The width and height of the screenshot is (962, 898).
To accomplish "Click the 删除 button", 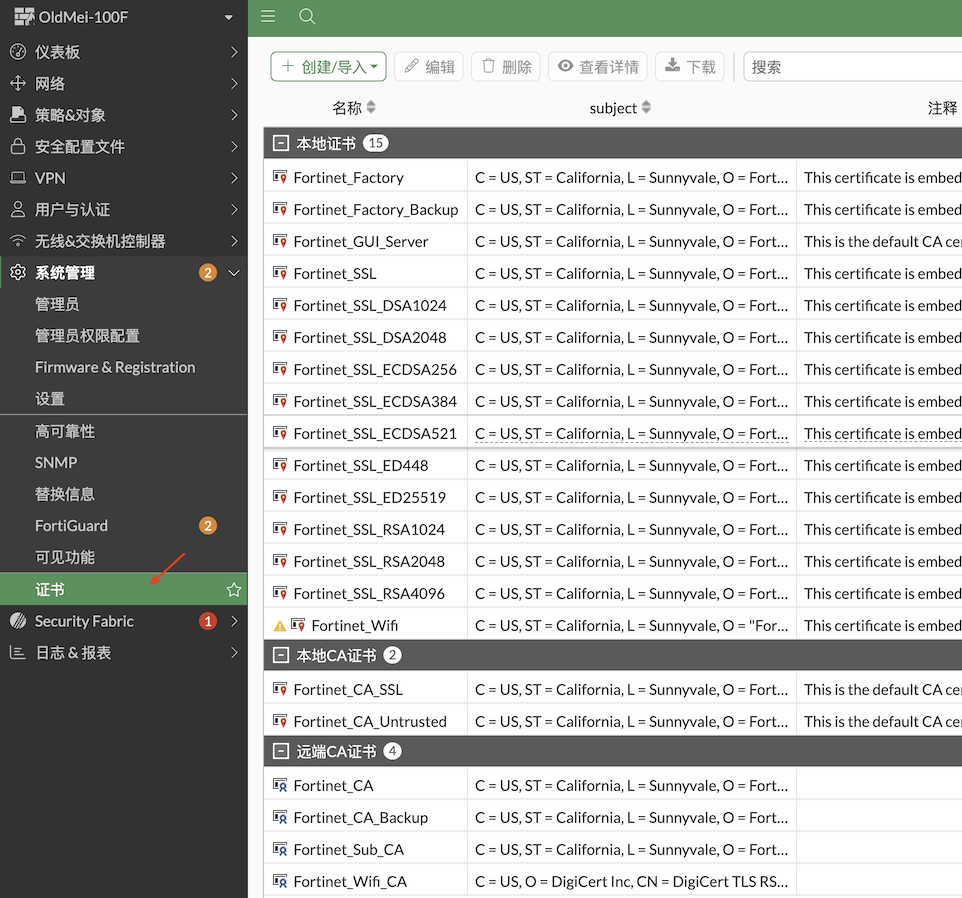I will tap(506, 66).
